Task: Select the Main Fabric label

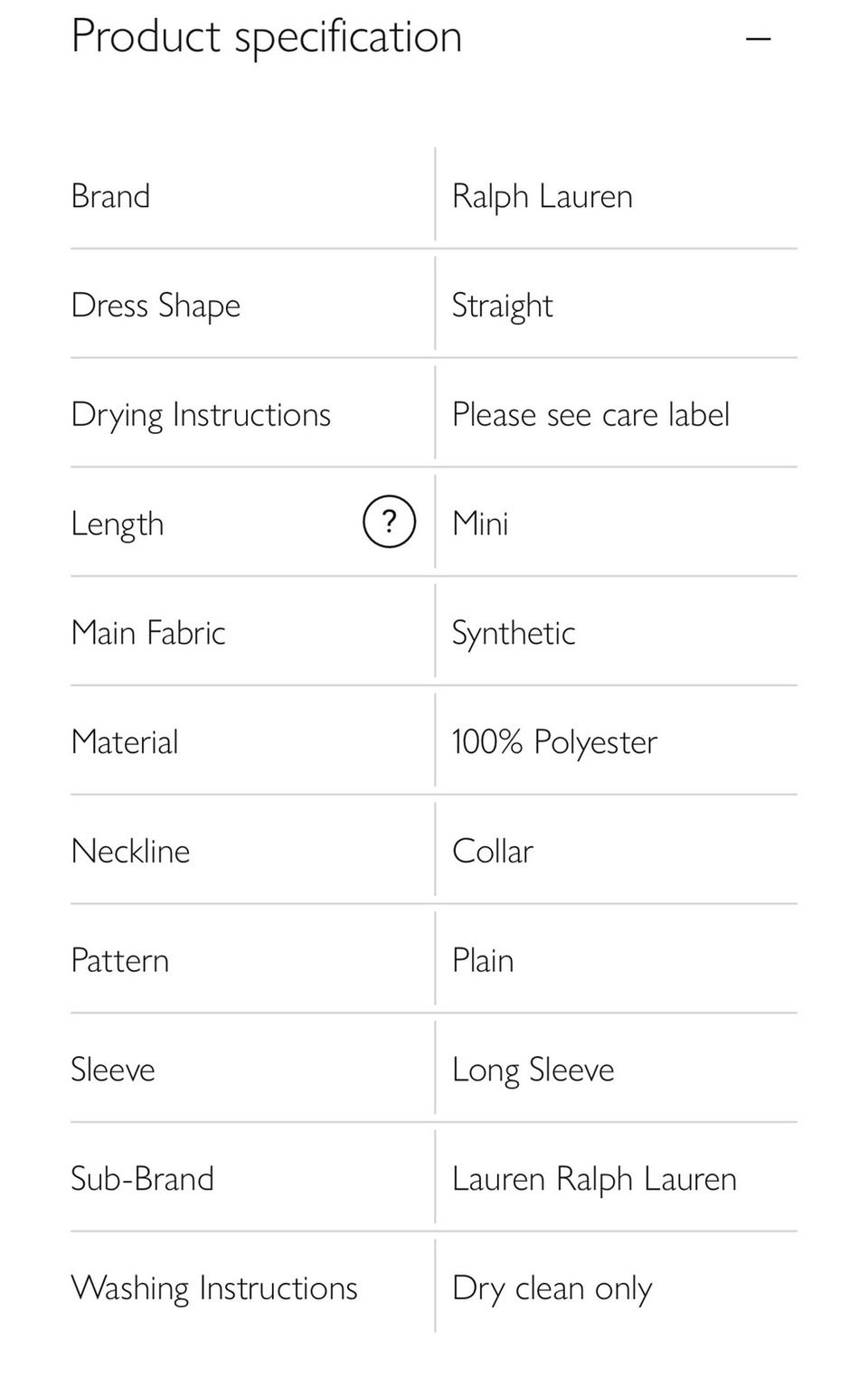Action: coord(148,633)
